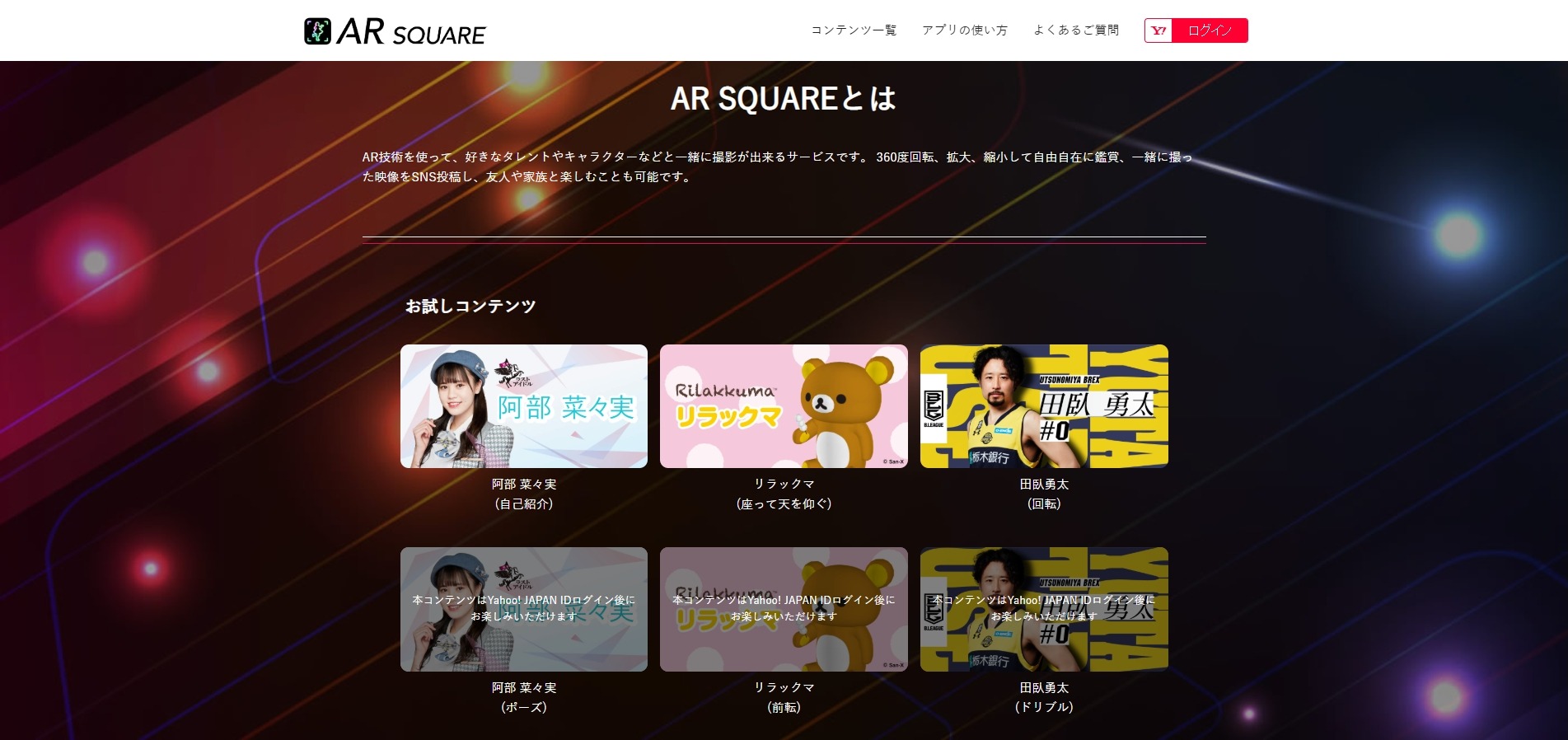The height and width of the screenshot is (740, 1568).
Task: Open the コンテンツ一覧 menu item
Action: point(854,30)
